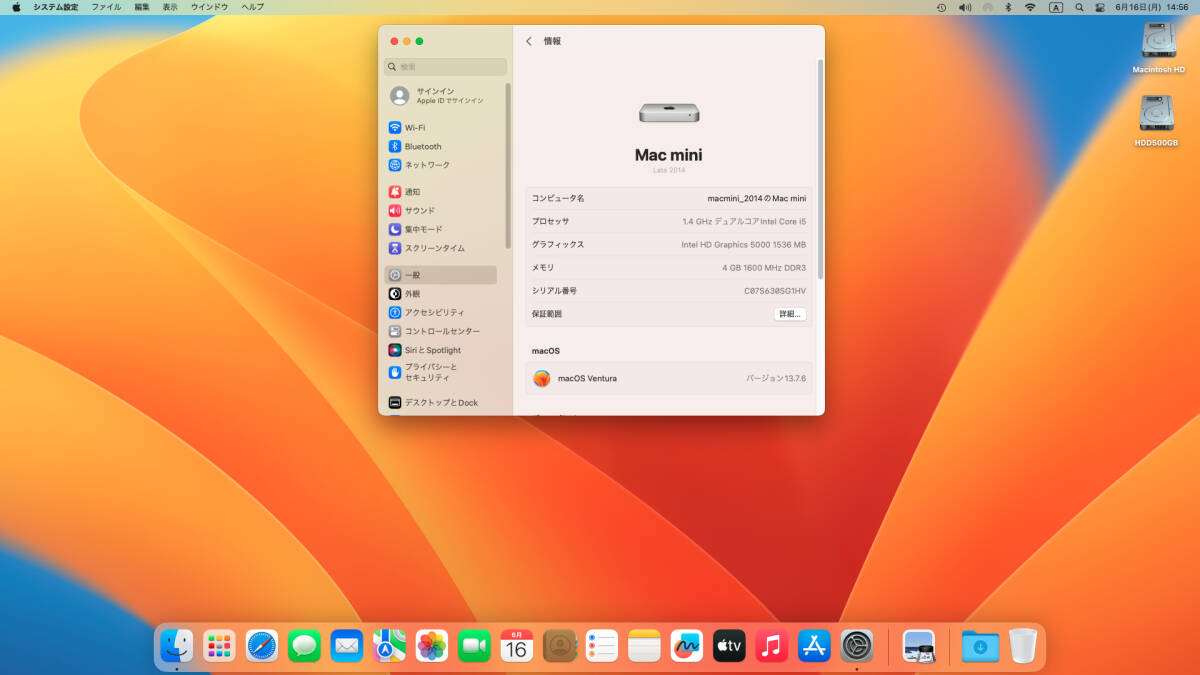This screenshot has width=1200, height=675.
Task: Click the serial number C07S630SG1HV
Action: [x=775, y=291]
